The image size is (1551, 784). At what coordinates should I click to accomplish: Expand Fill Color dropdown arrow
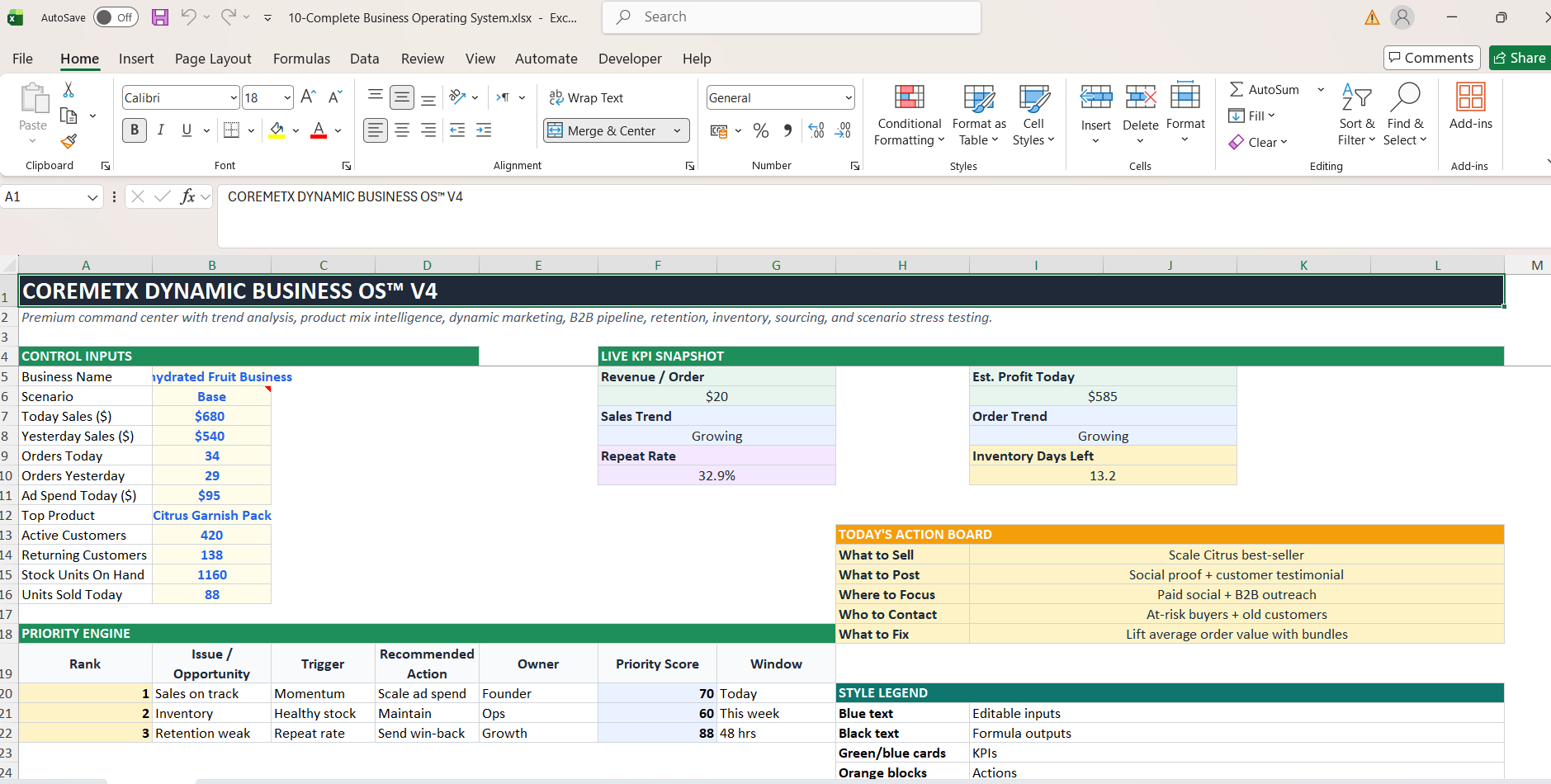(296, 130)
